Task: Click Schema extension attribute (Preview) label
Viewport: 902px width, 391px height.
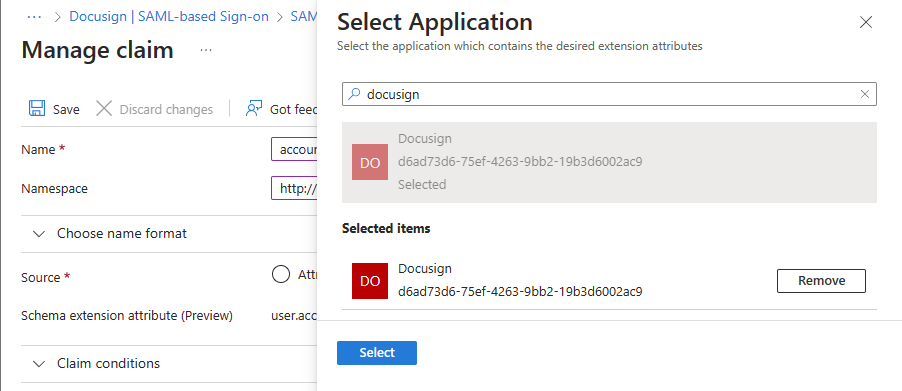Action: [x=127, y=316]
